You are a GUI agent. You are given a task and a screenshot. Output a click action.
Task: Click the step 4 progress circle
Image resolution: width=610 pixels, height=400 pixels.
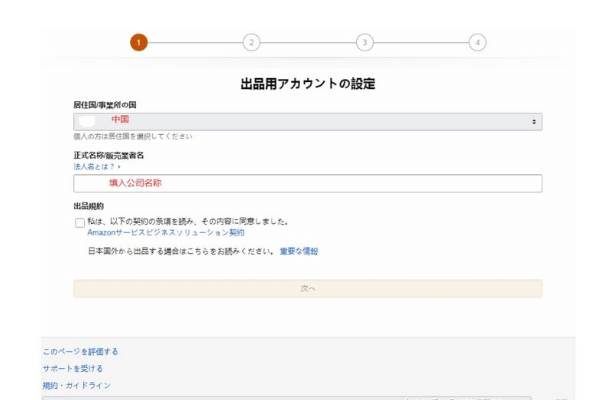click(478, 42)
